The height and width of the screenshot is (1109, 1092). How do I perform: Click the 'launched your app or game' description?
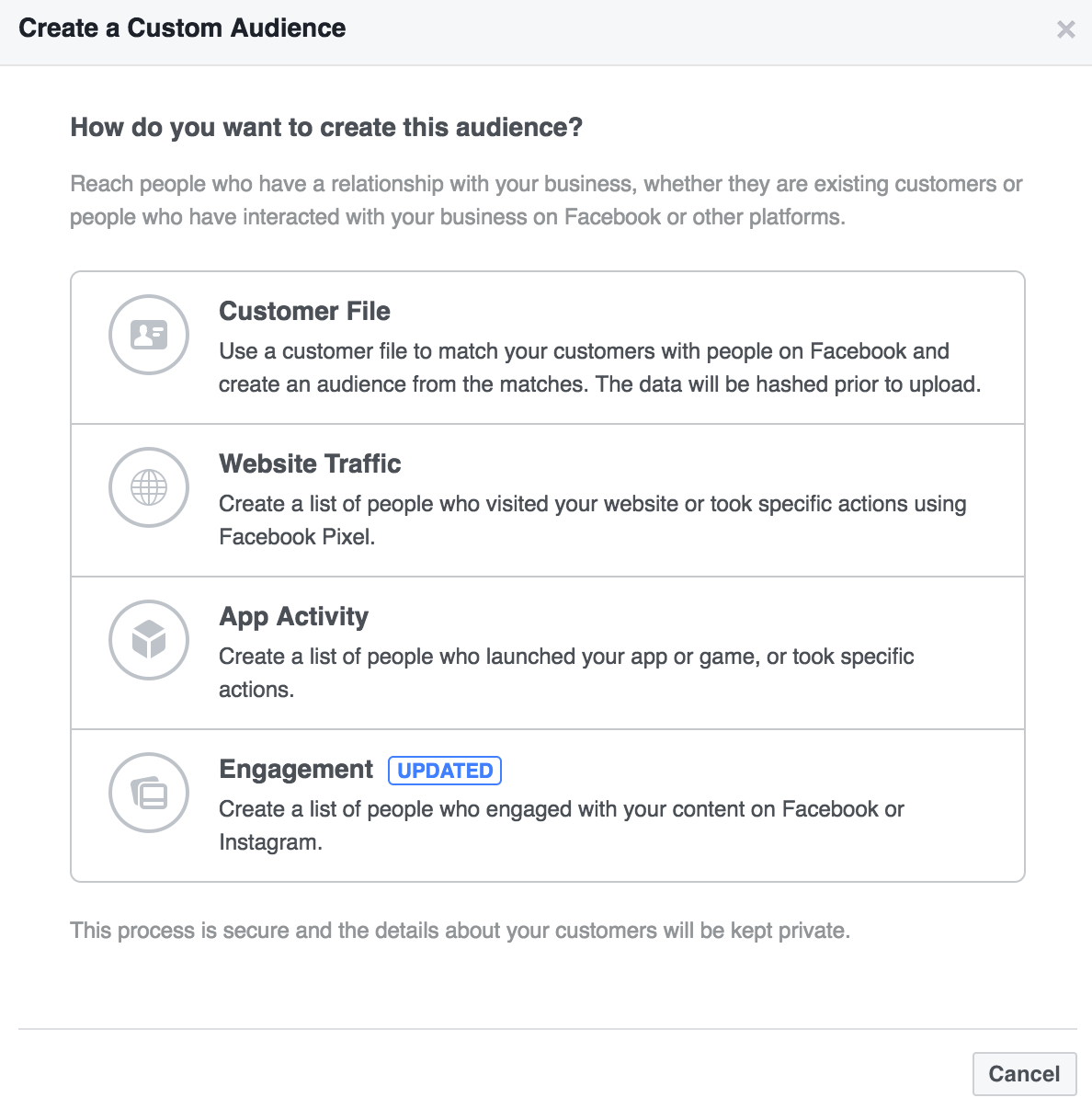(566, 673)
